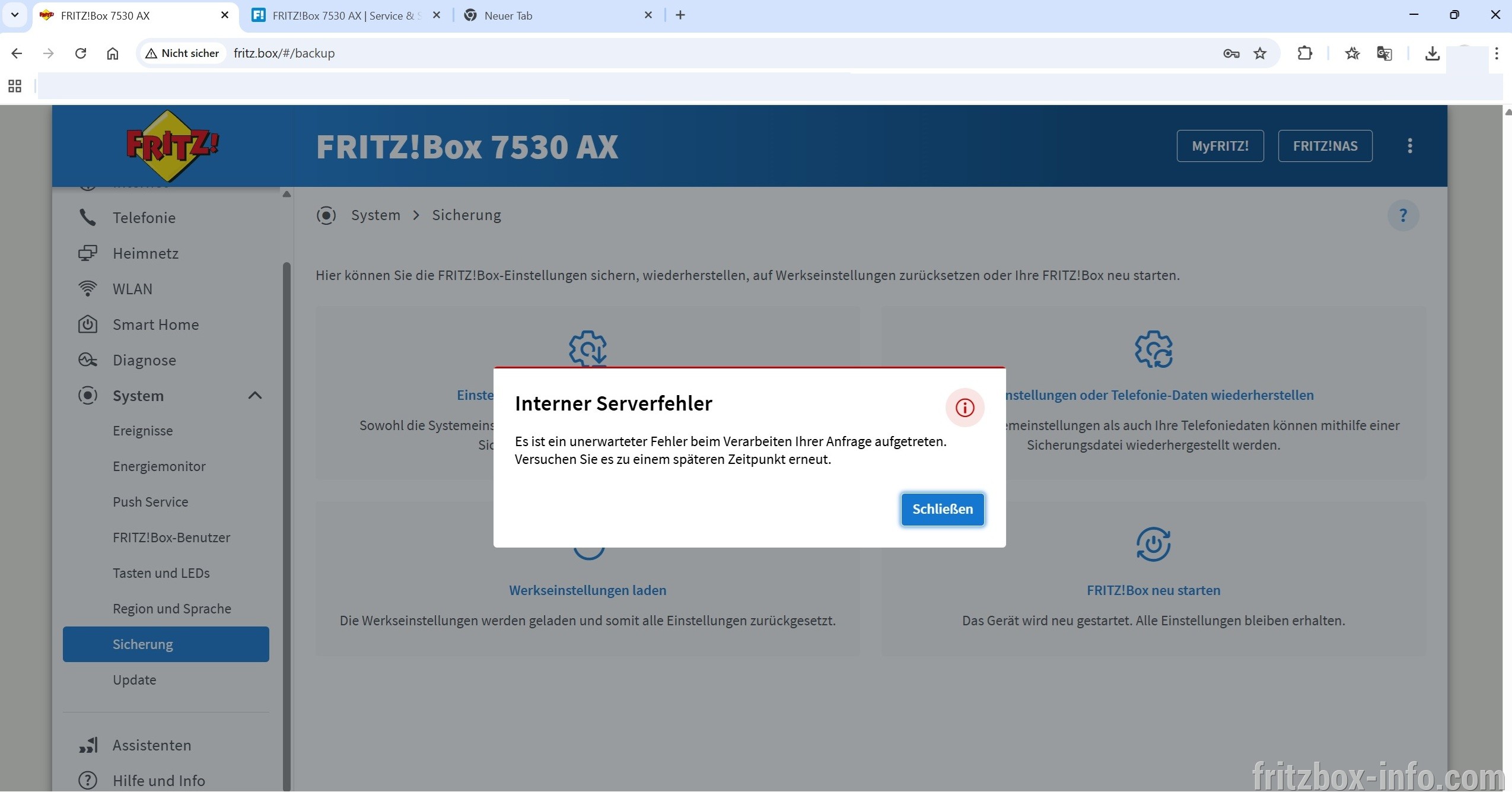Open the Telefonie menu

click(144, 218)
